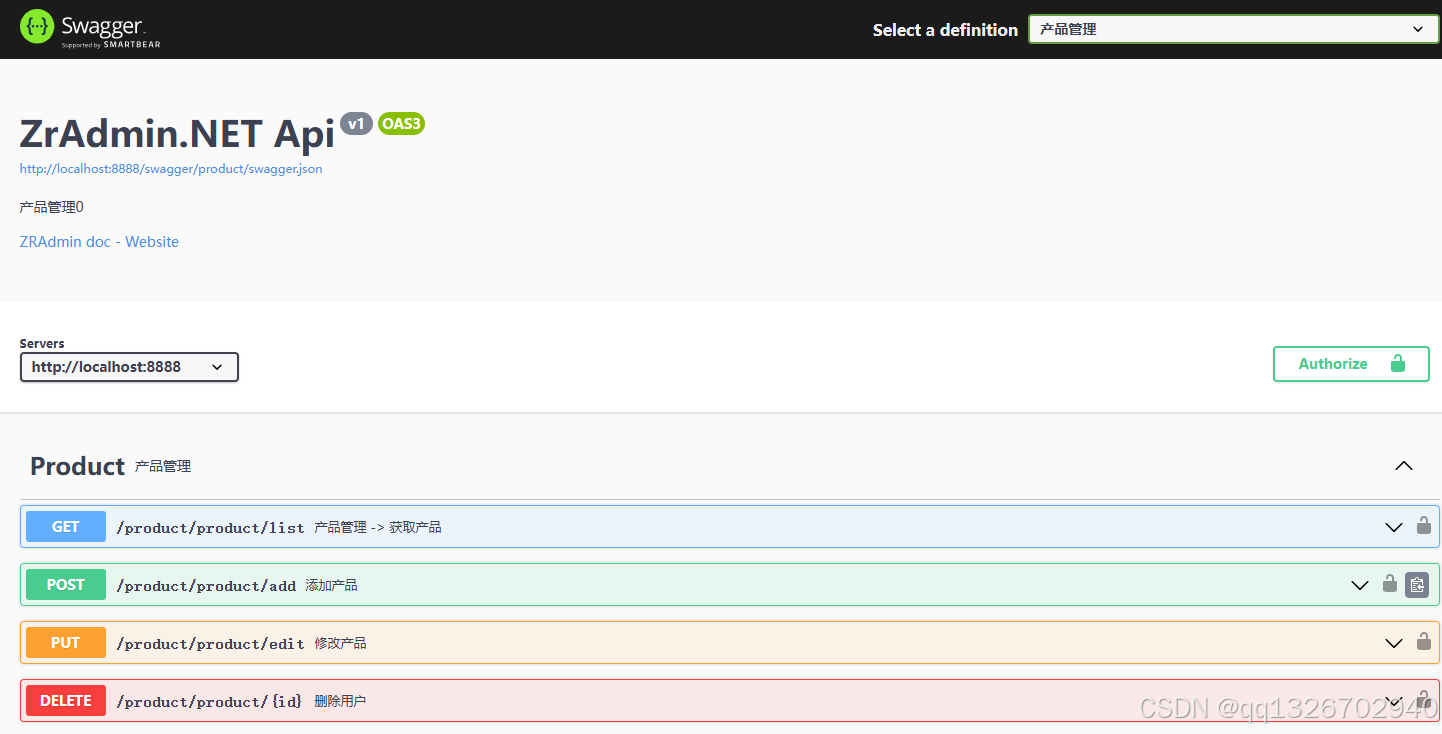Screen dimensions: 1442x734
Task: Expand the POST /product/product/add row chevron
Action: pyautogui.click(x=1359, y=584)
